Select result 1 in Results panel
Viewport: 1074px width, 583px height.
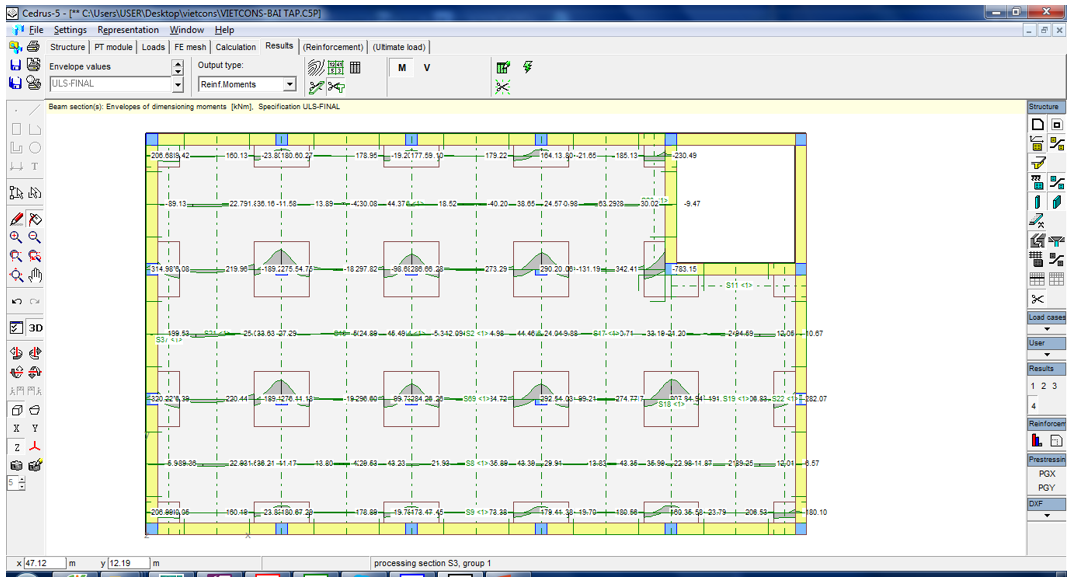tap(1033, 386)
